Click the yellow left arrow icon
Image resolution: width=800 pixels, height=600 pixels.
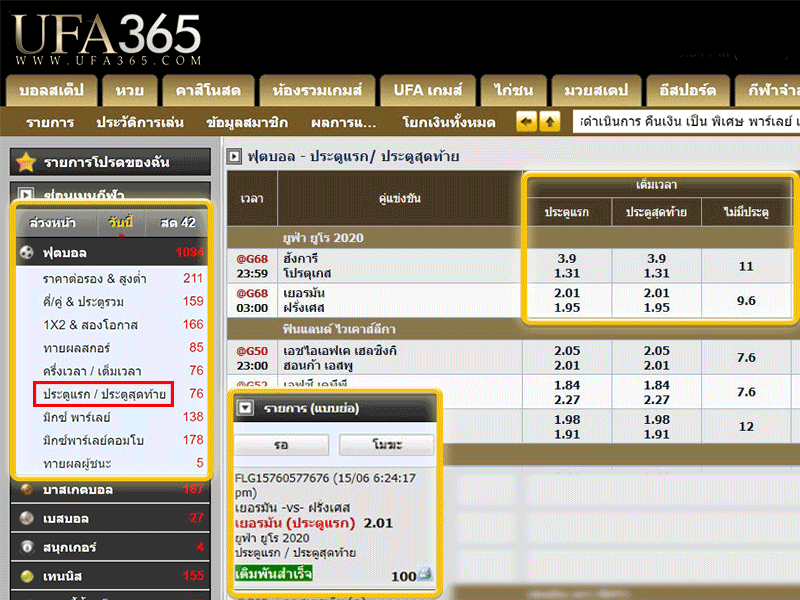coord(526,122)
